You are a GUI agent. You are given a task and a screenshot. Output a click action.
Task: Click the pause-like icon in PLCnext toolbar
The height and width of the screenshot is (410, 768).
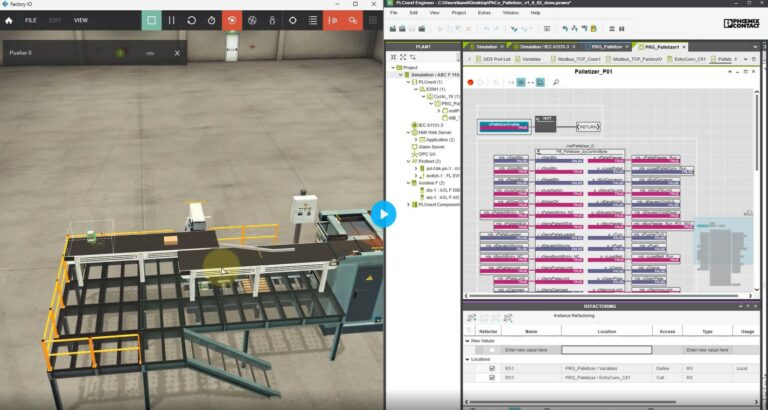click(622, 29)
